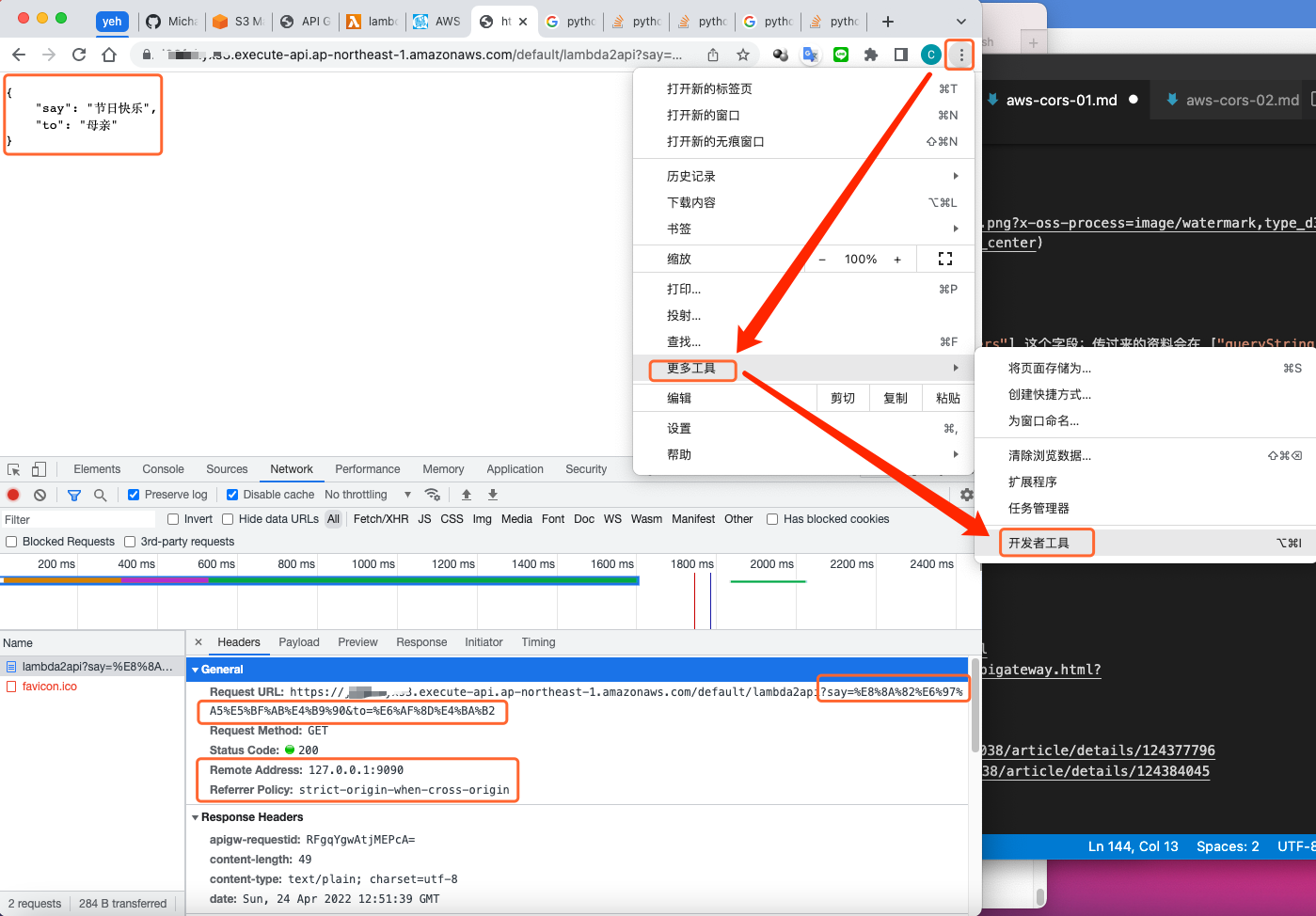Open tab list chevron in tab strip
The height and width of the screenshot is (916, 1316).
pyautogui.click(x=960, y=21)
